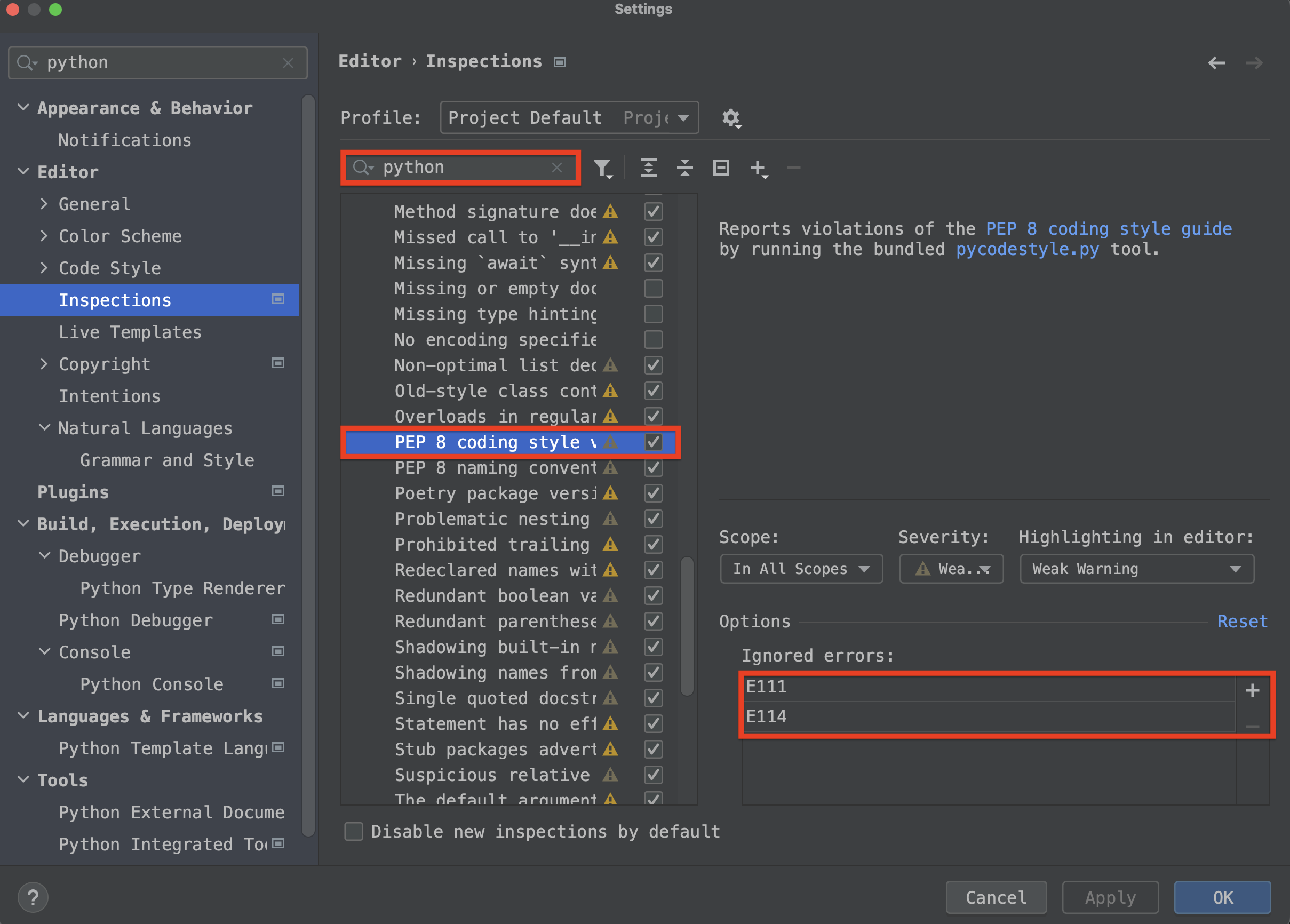The image size is (1290, 924).
Task: Uncheck the PEP 8 coding style inspection
Action: coord(652,442)
